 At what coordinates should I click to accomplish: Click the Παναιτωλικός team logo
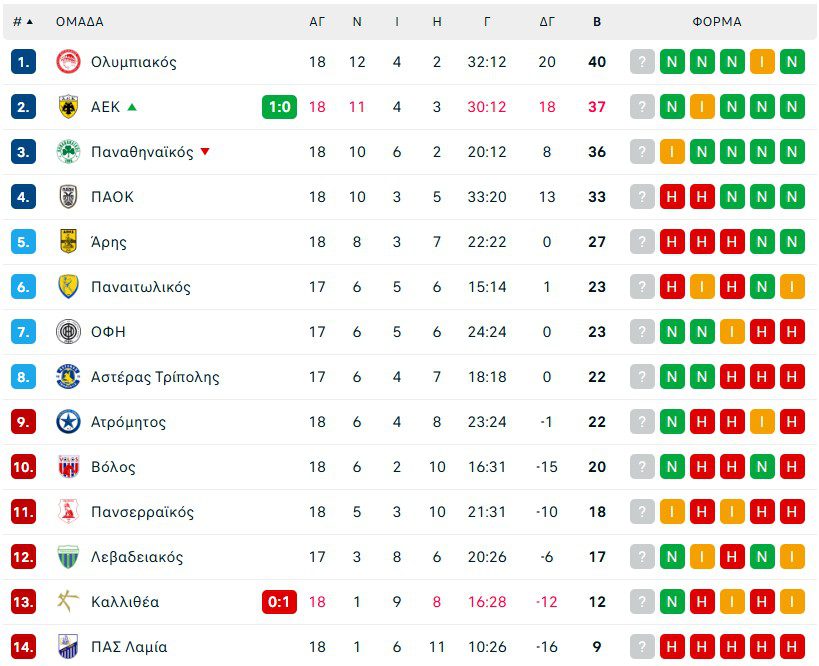pyautogui.click(x=68, y=287)
